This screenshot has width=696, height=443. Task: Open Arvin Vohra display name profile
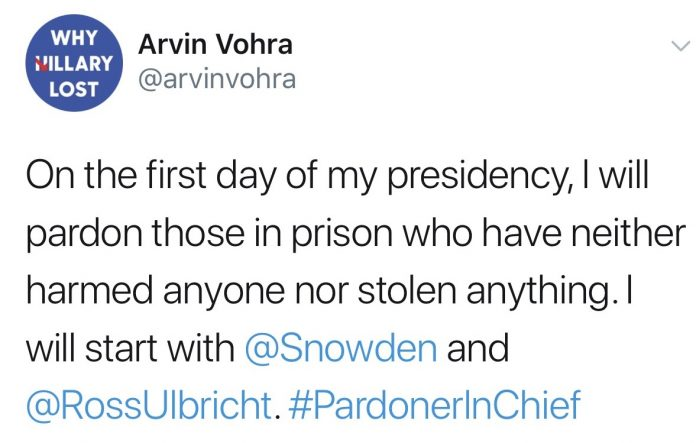(215, 44)
